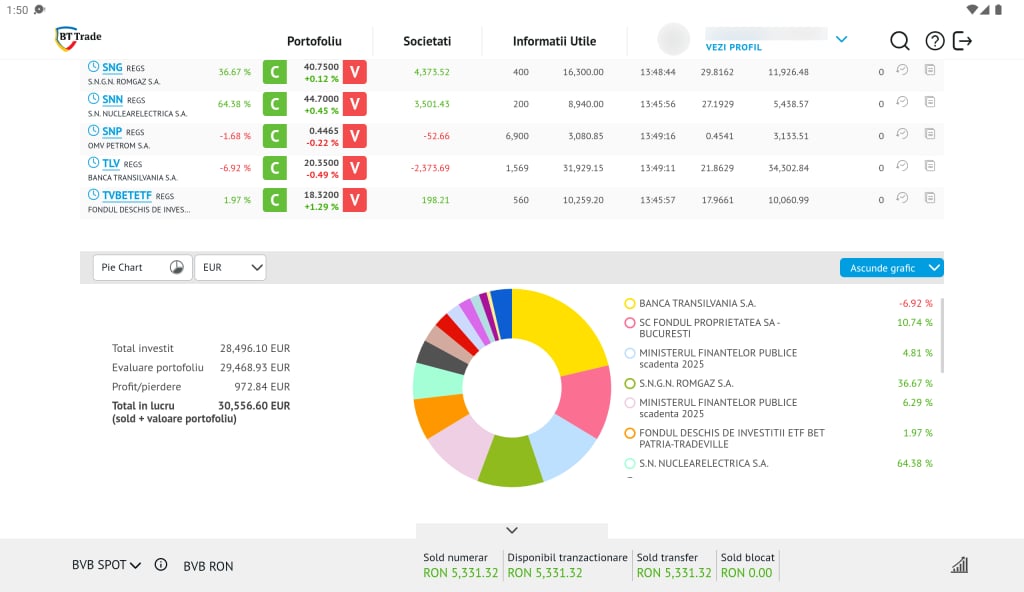Screen dimensions: 1024x592
Task: Click the VEZI PROFIL link
Action: [x=733, y=47]
